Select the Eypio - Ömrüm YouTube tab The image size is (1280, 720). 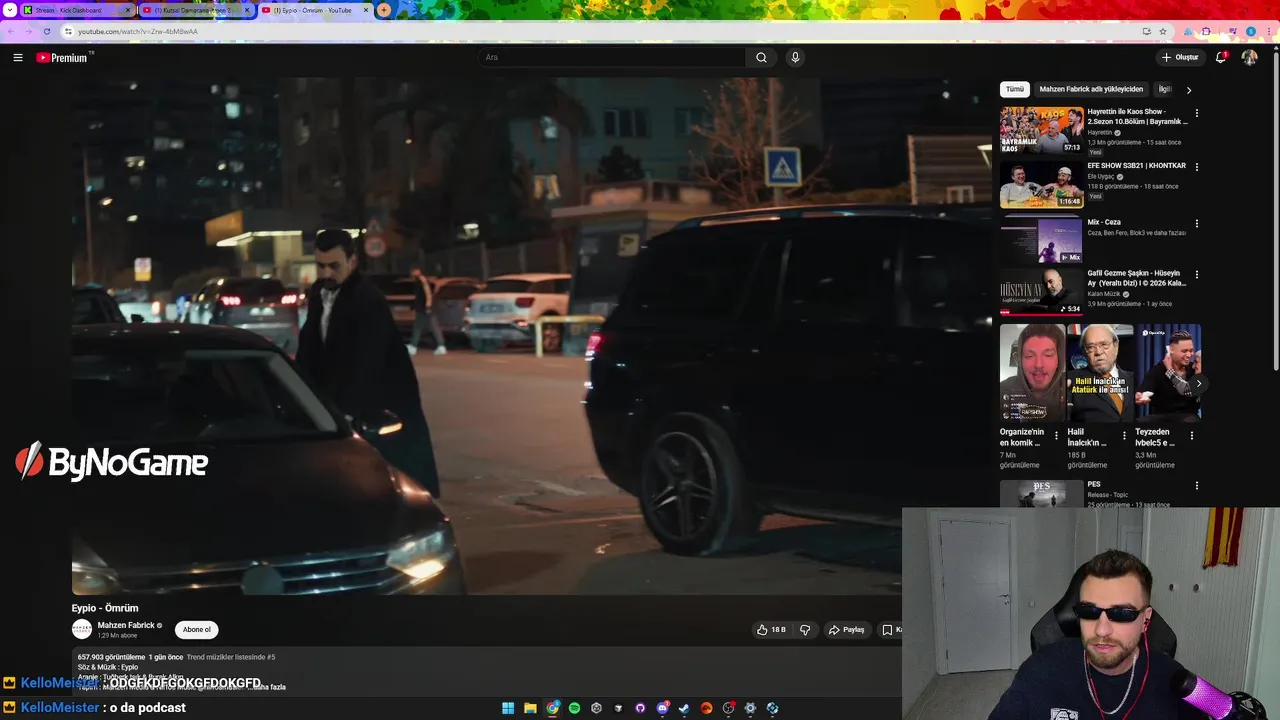click(315, 10)
